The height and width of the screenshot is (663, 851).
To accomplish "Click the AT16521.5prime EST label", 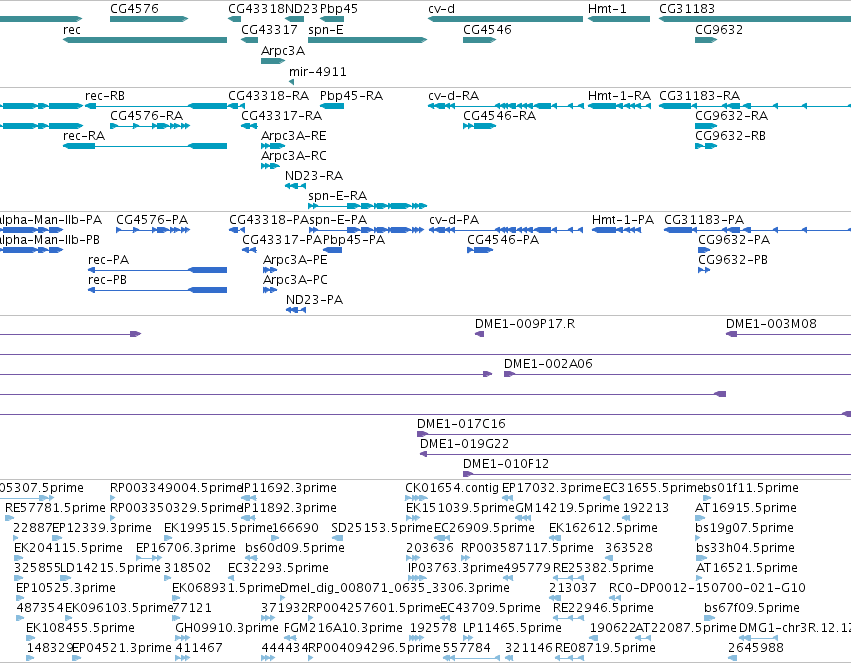I will 746,568.
